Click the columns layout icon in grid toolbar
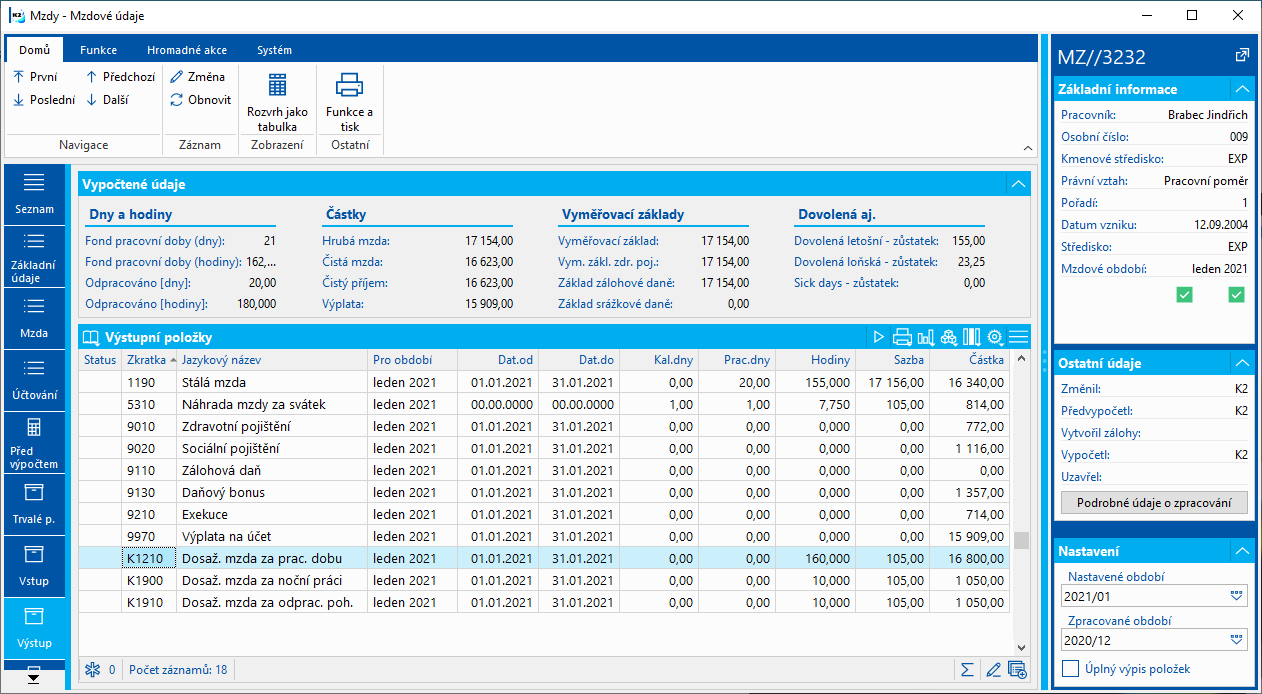 pyautogui.click(x=971, y=337)
